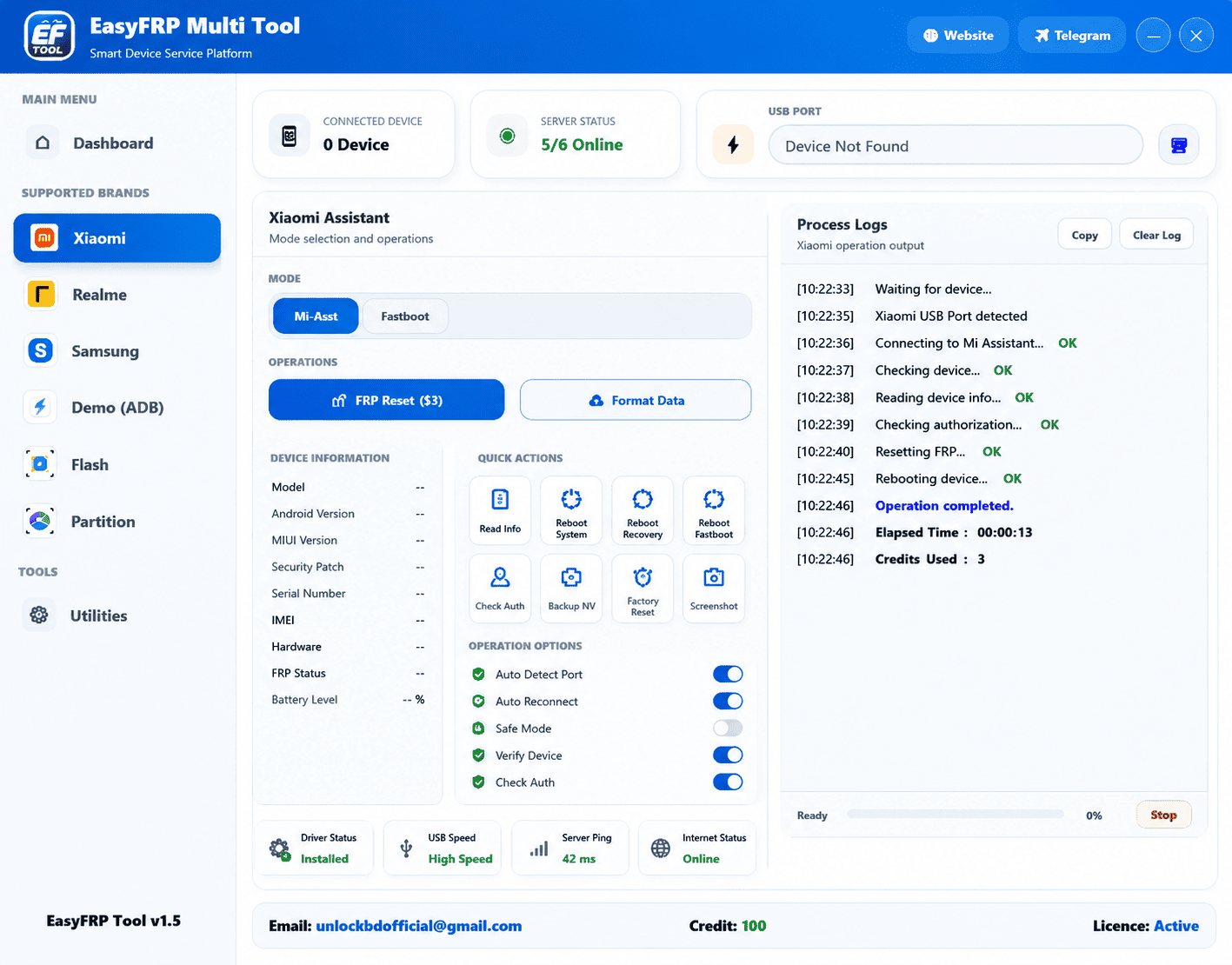Screen dimensions: 1232x965
Task: Click the Partition pie chart icon
Action: (x=40, y=522)
